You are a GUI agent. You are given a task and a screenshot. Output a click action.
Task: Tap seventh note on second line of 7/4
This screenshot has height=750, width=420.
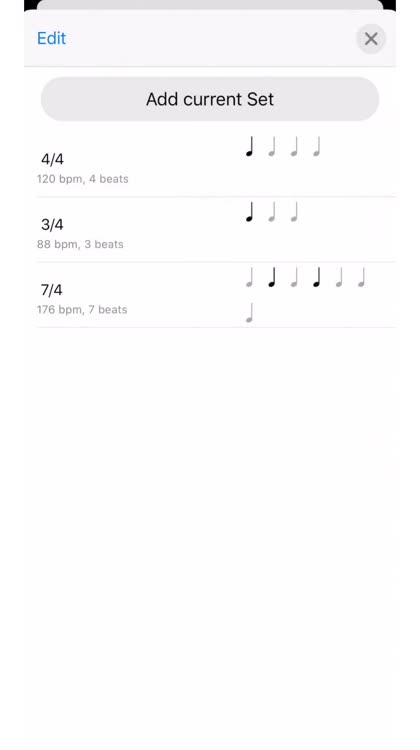pyautogui.click(x=249, y=313)
